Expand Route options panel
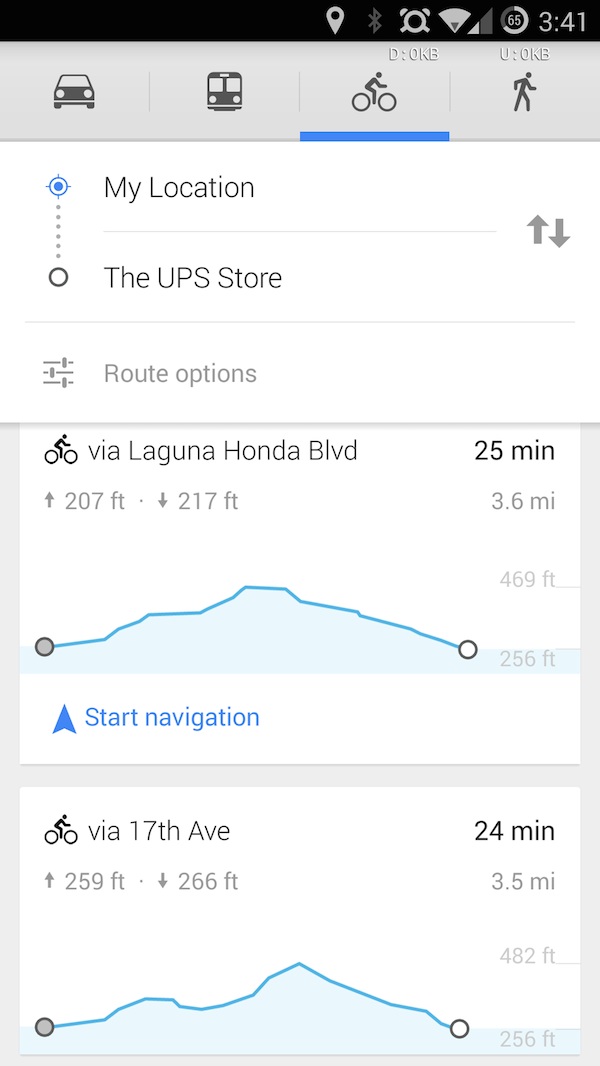 [180, 372]
